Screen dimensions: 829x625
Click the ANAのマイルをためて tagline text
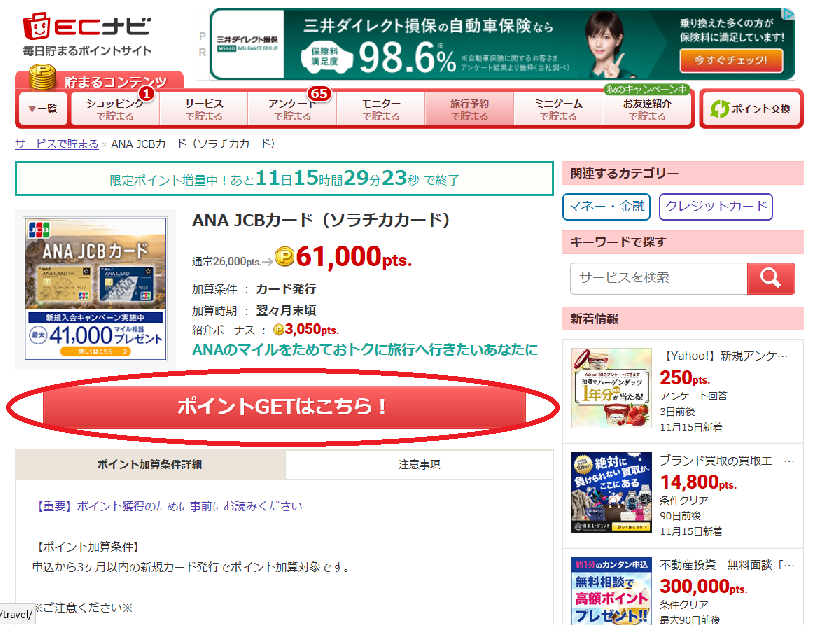click(365, 350)
